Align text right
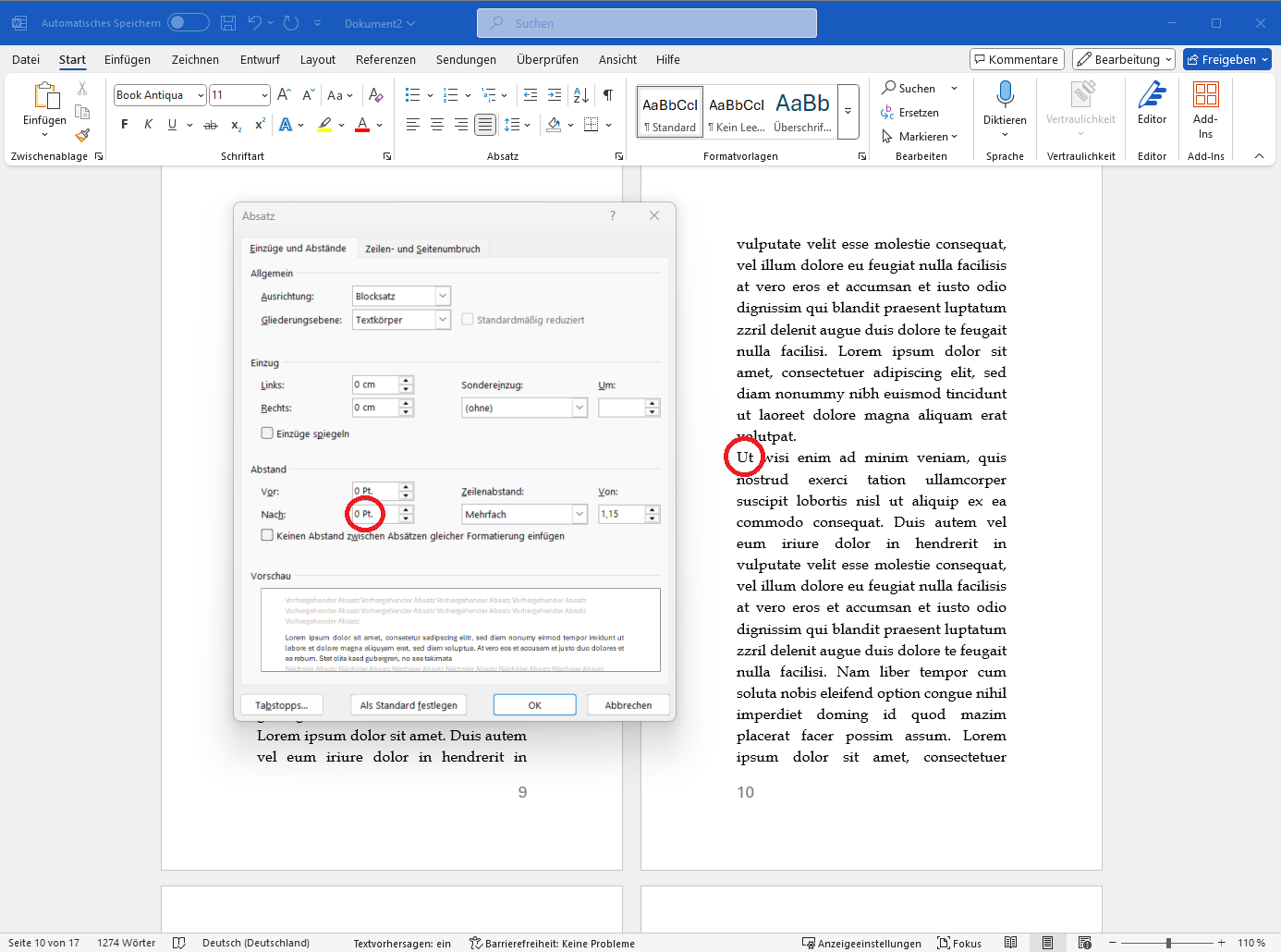1281x952 pixels. [461, 125]
